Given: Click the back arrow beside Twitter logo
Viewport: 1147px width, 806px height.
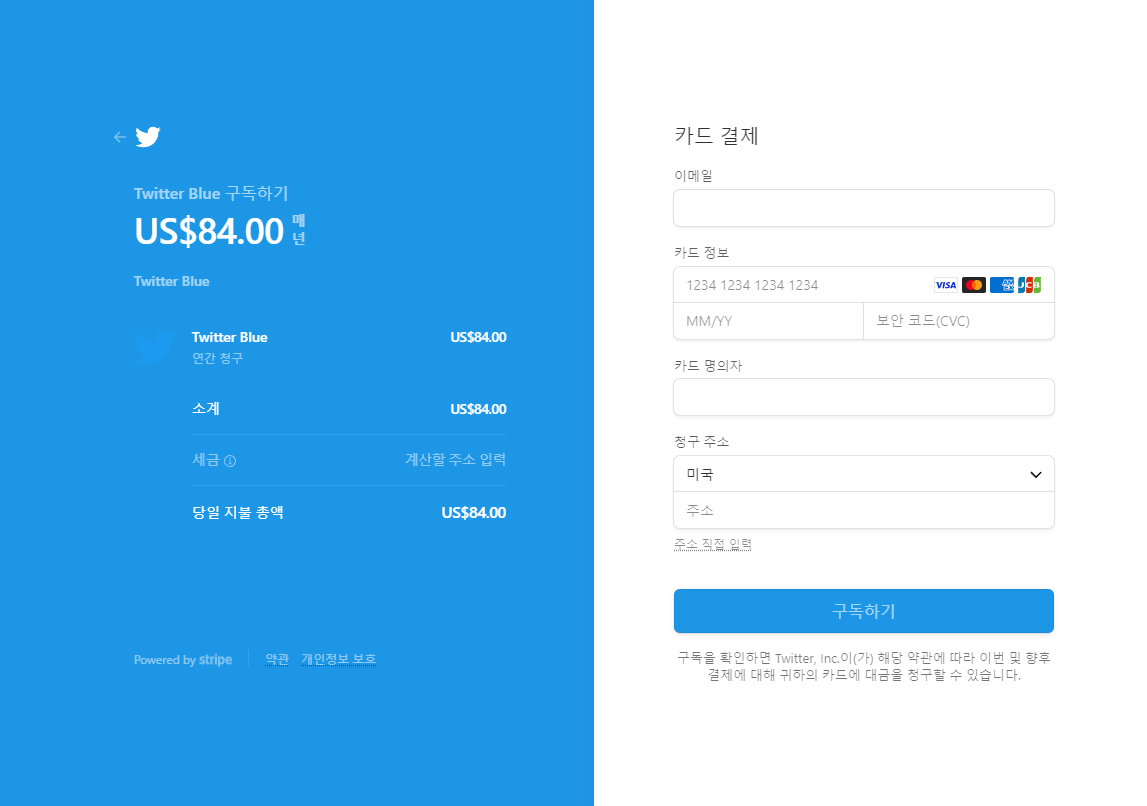Looking at the screenshot, I should coord(120,137).
